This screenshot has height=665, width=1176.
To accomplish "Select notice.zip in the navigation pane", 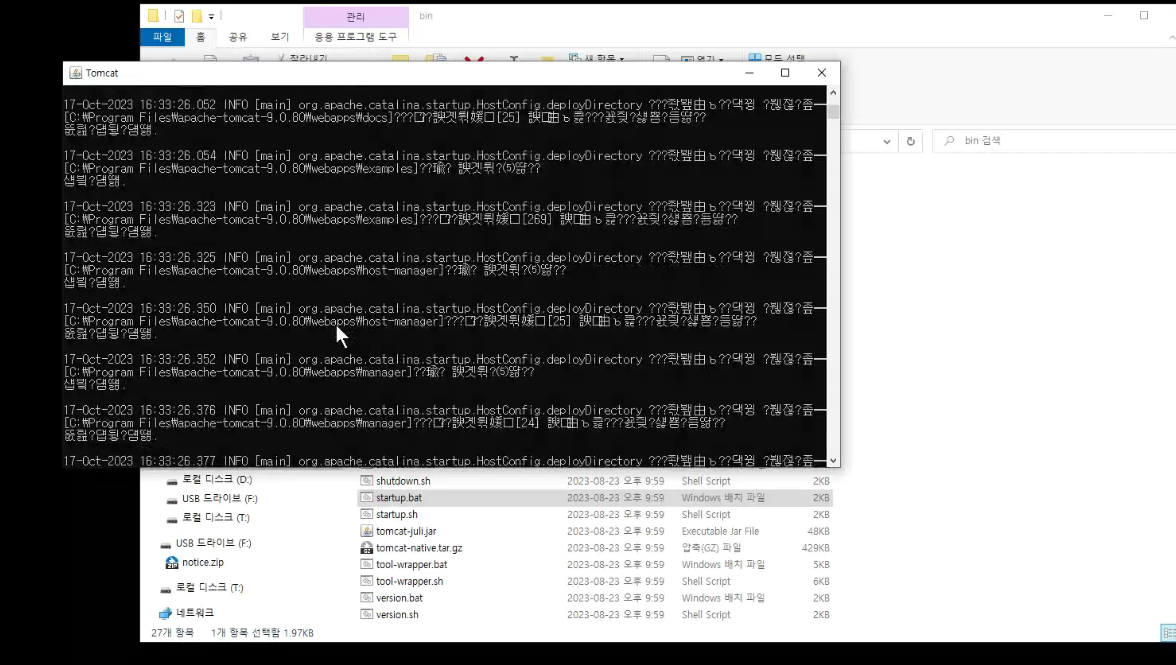I will coord(202,562).
